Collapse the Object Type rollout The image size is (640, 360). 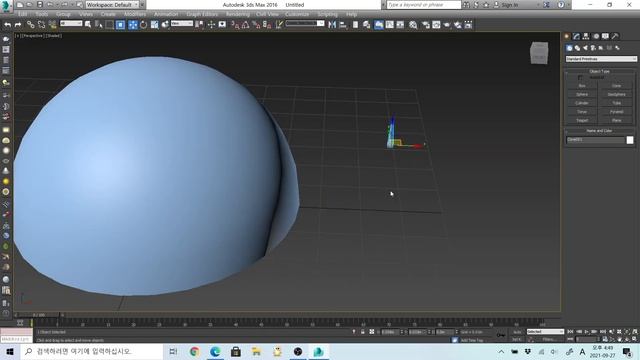[x=599, y=71]
